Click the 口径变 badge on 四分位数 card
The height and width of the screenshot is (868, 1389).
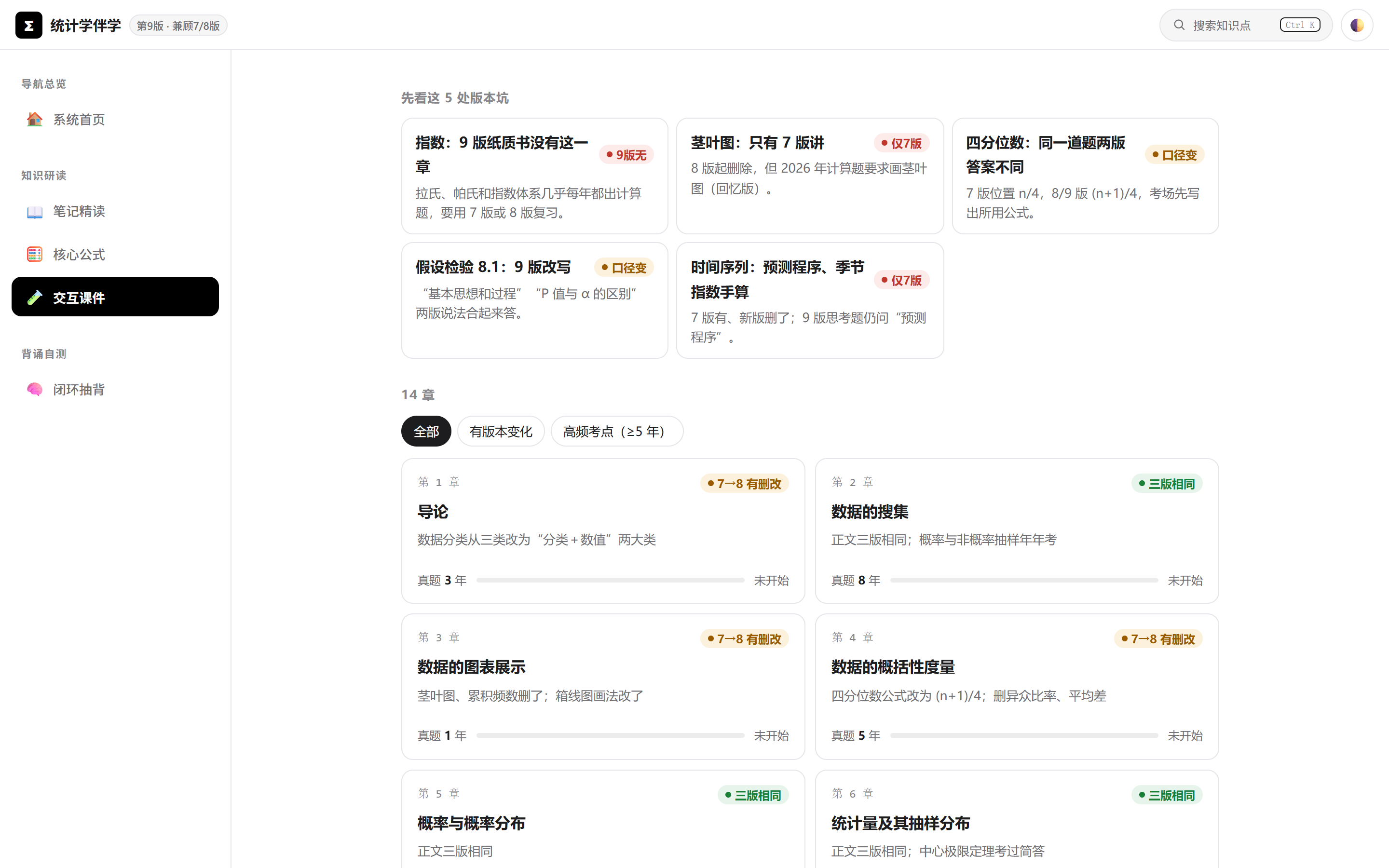[x=1174, y=155]
